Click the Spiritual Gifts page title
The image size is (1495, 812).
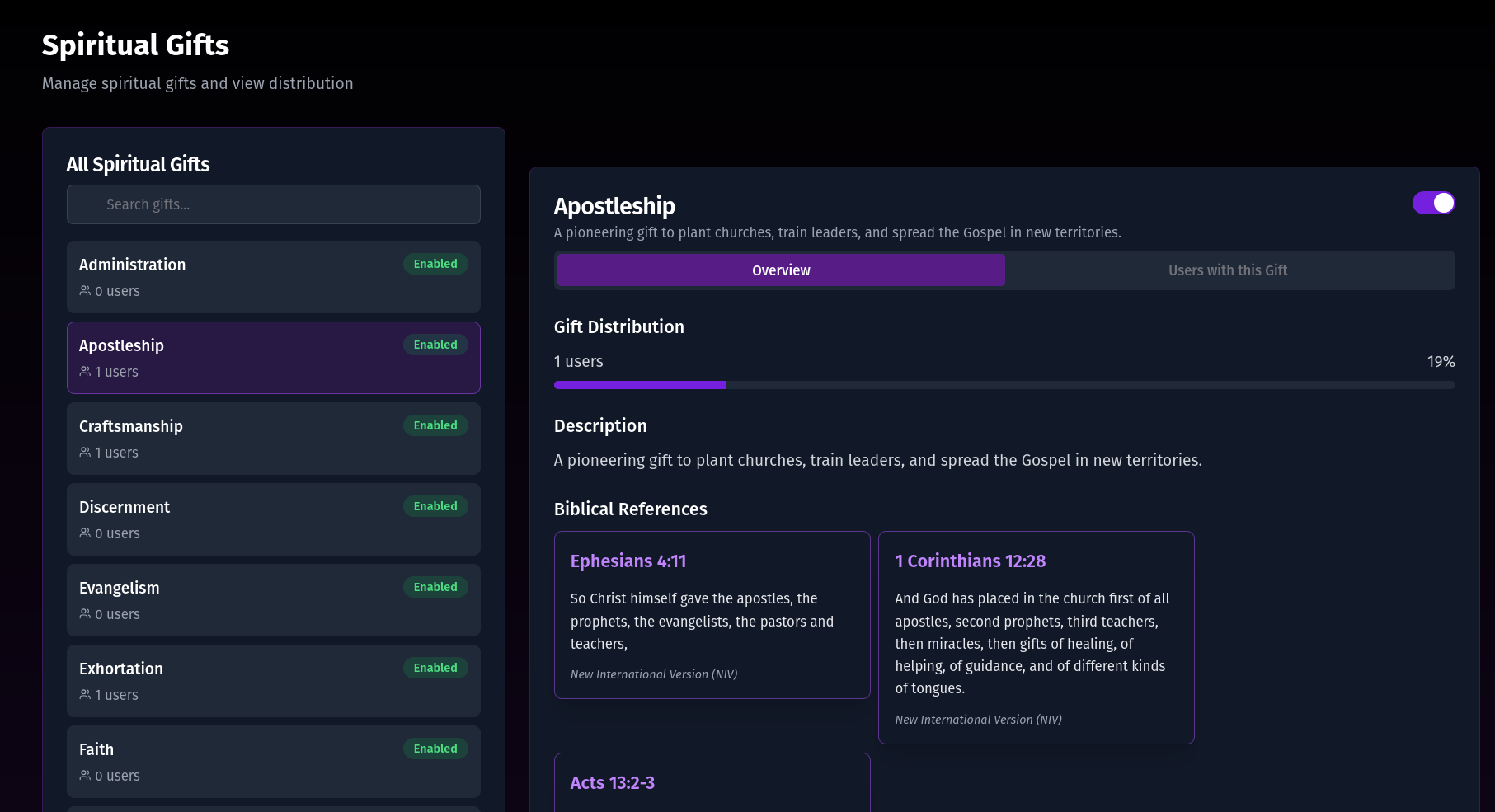135,45
